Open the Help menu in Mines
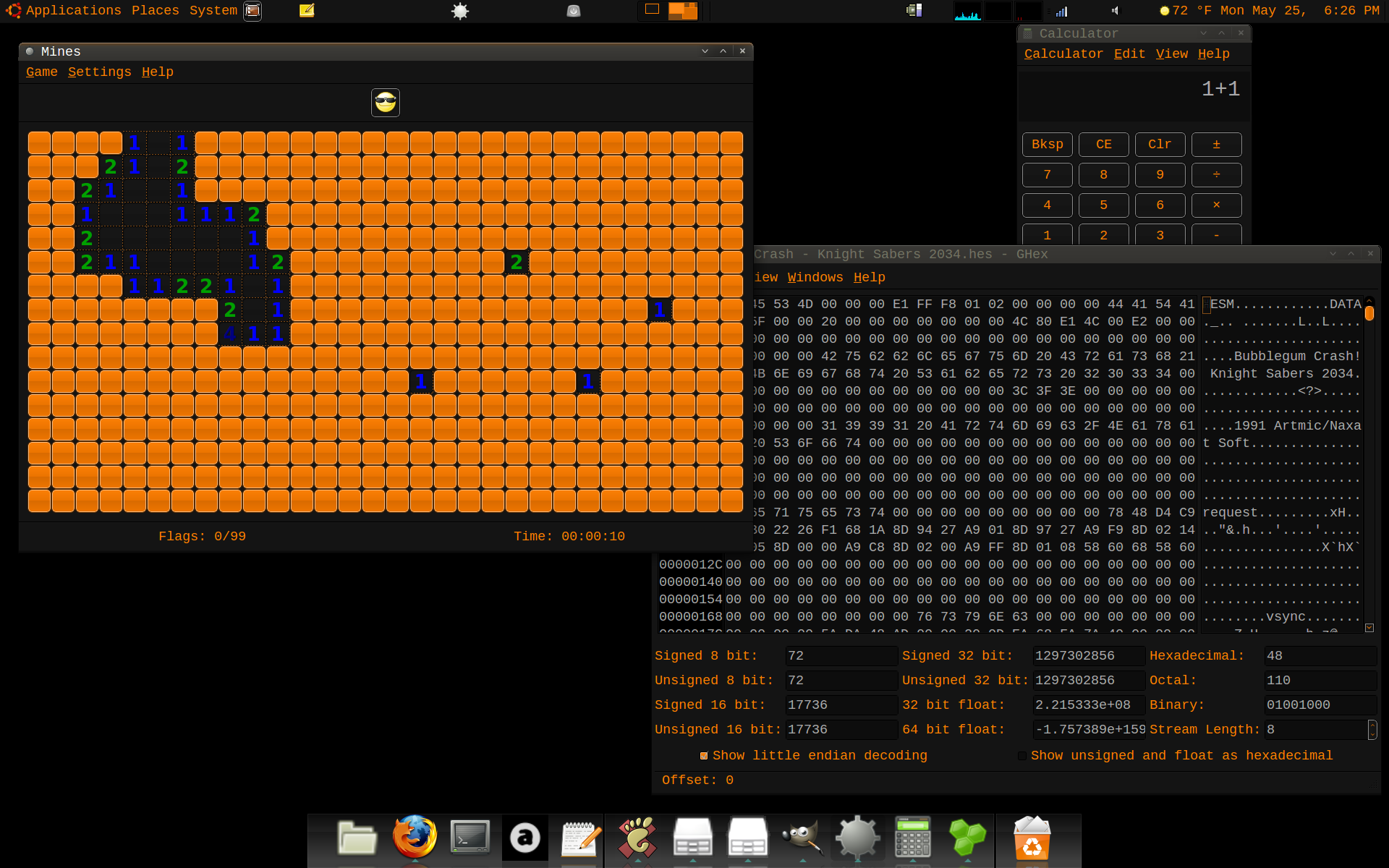The height and width of the screenshot is (868, 1389). (158, 72)
